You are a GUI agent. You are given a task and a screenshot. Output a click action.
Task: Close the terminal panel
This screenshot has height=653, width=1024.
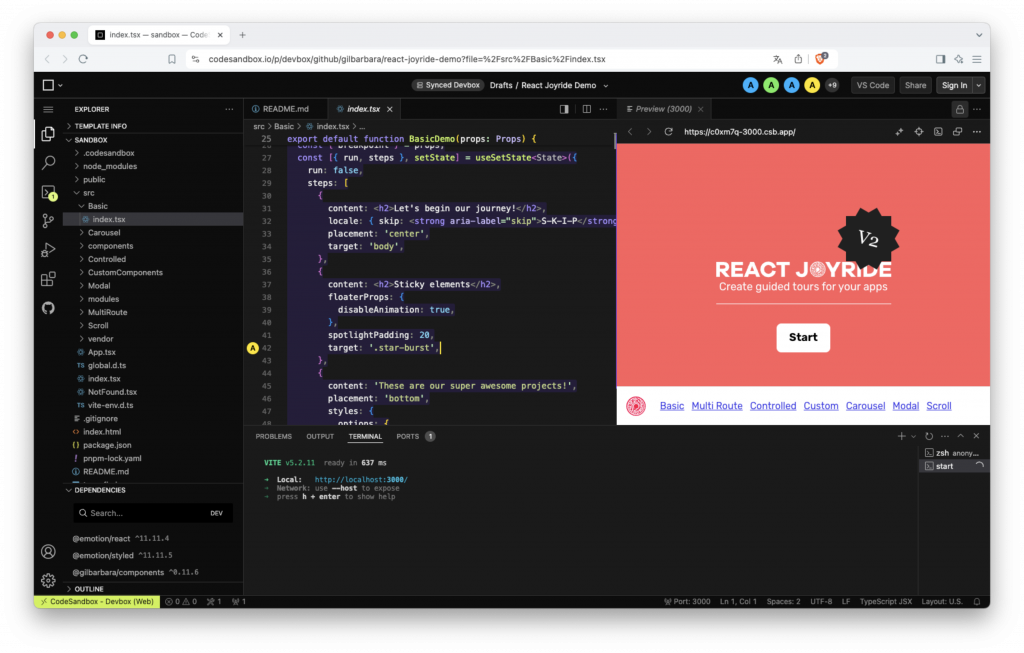click(x=976, y=436)
